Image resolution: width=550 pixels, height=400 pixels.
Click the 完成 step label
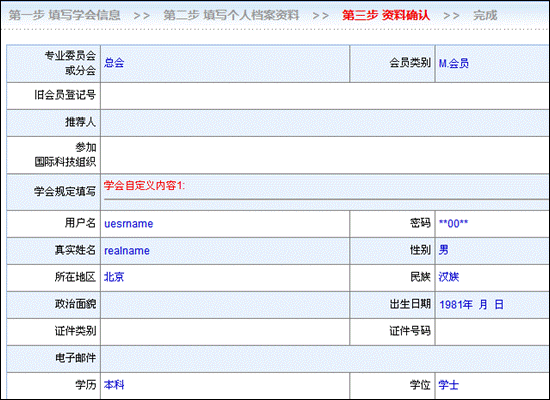[485, 15]
